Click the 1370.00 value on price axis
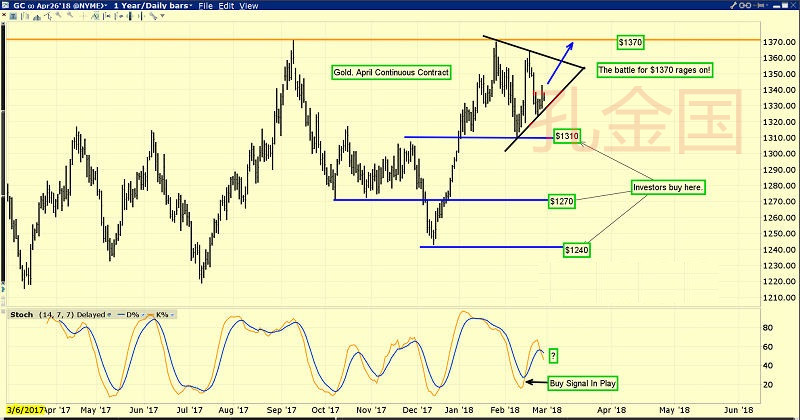The height and width of the screenshot is (420, 800). pos(779,42)
